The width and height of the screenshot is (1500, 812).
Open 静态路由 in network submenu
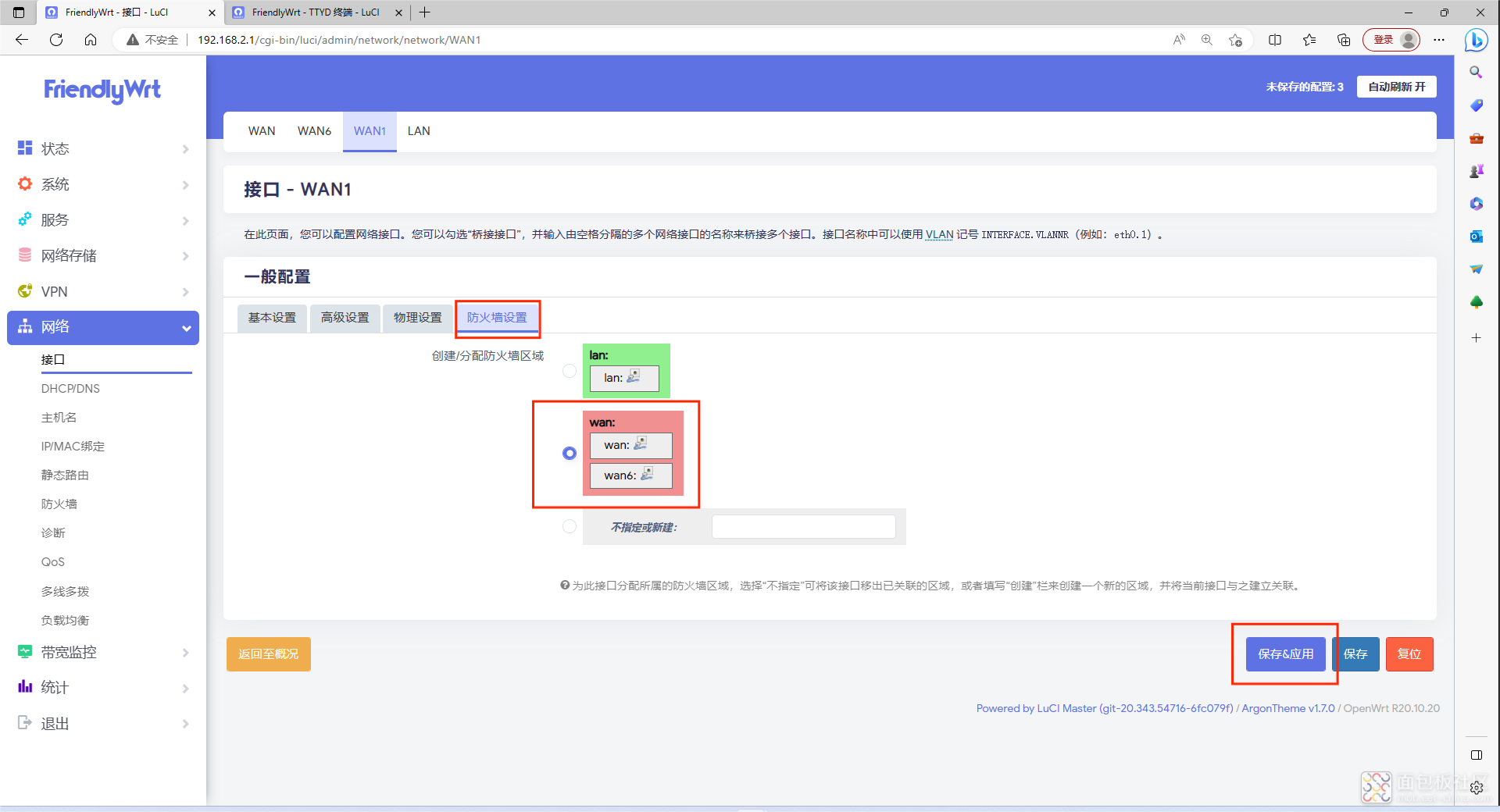coord(65,475)
